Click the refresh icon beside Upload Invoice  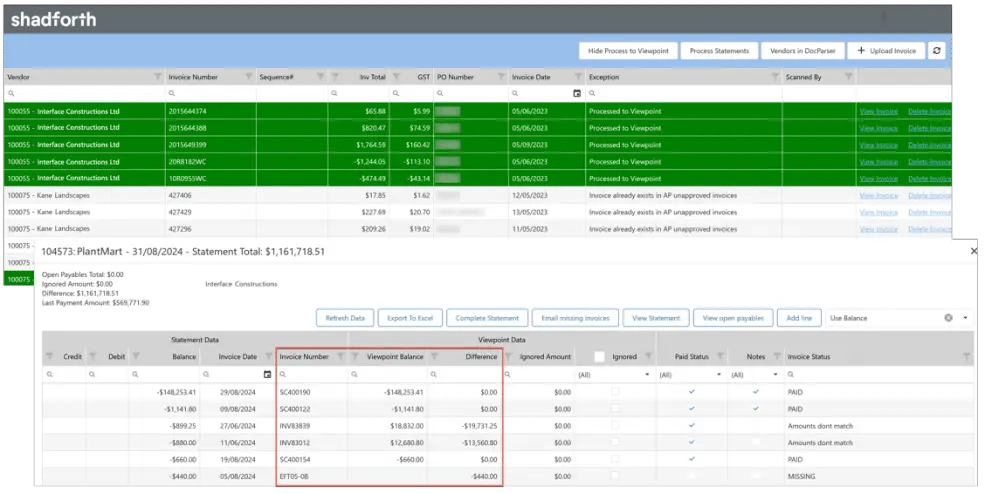click(x=937, y=51)
